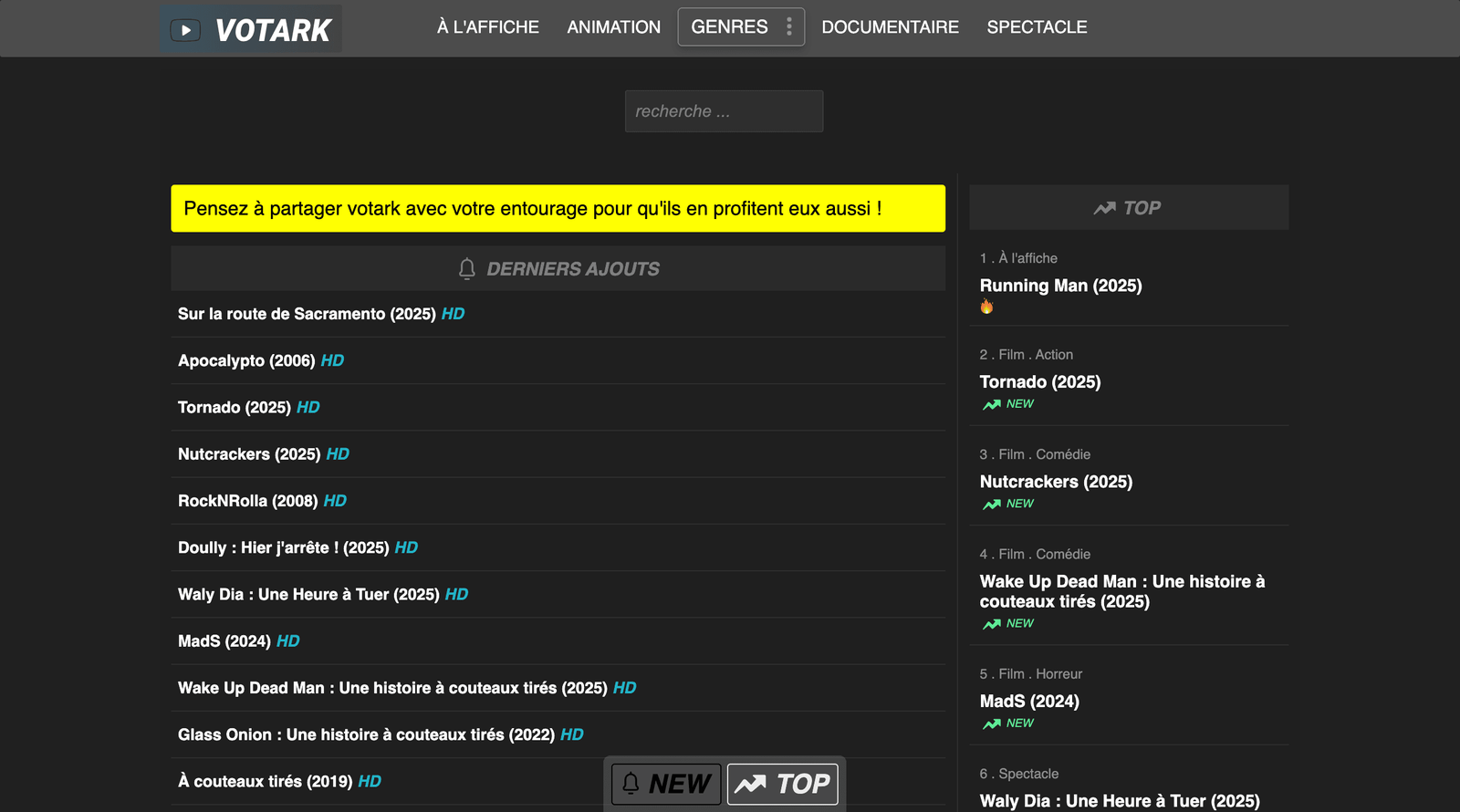The image size is (1460, 812).
Task: Click the NEW trend icon under MadS
Action: 992,724
